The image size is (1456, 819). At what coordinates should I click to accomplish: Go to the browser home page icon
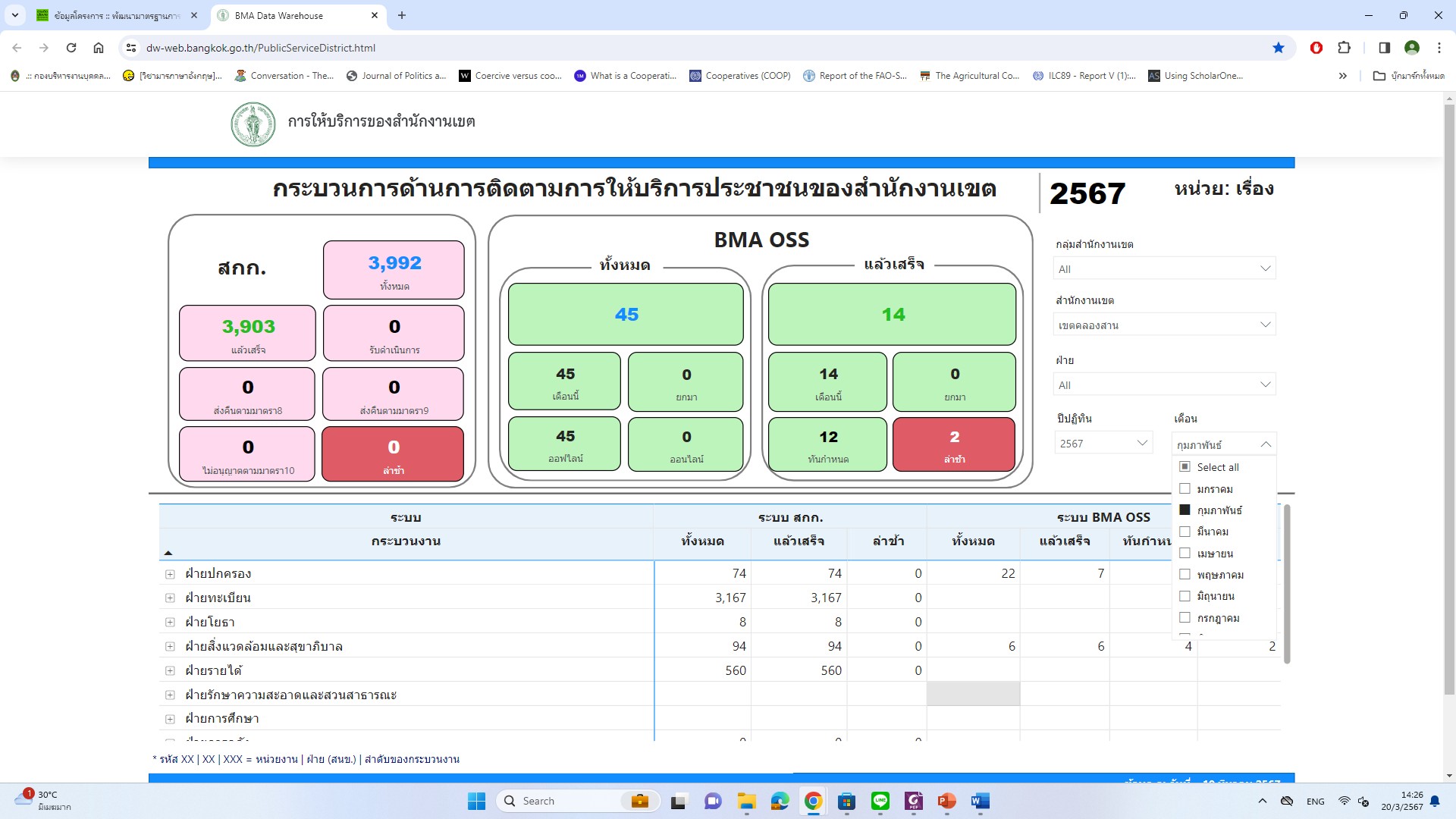(99, 48)
